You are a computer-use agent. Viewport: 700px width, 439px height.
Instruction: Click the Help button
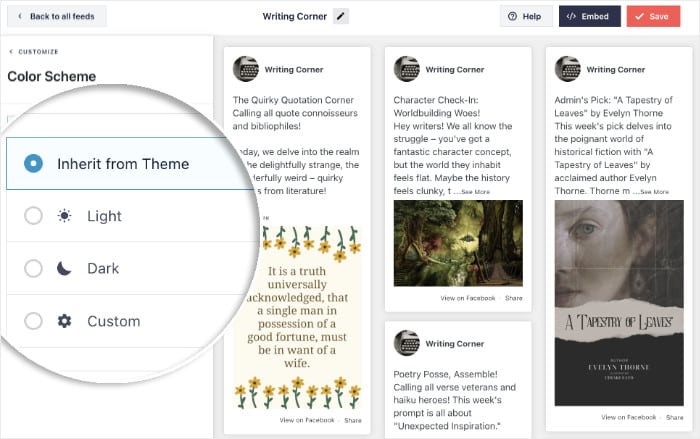click(x=525, y=17)
